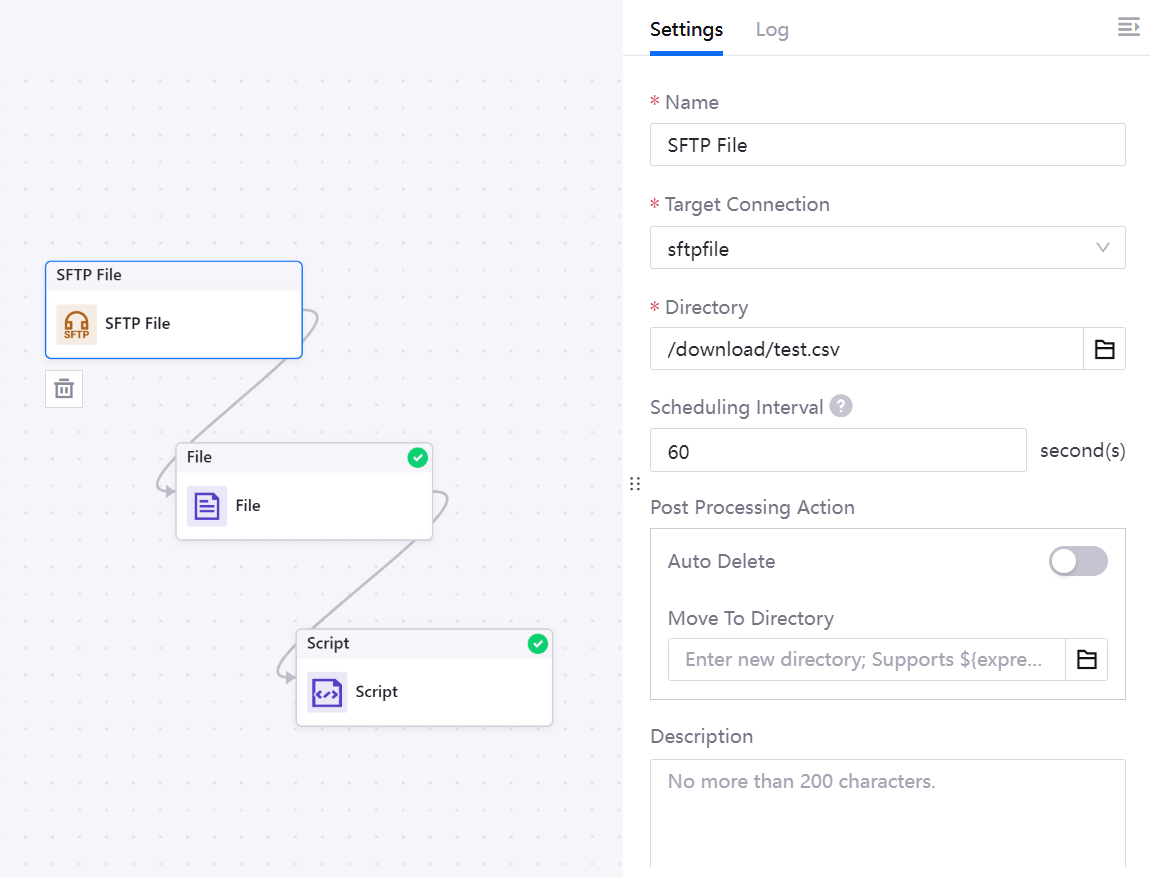Click the File node document icon
Image resolution: width=1150 pixels, height=877 pixels.
click(207, 506)
